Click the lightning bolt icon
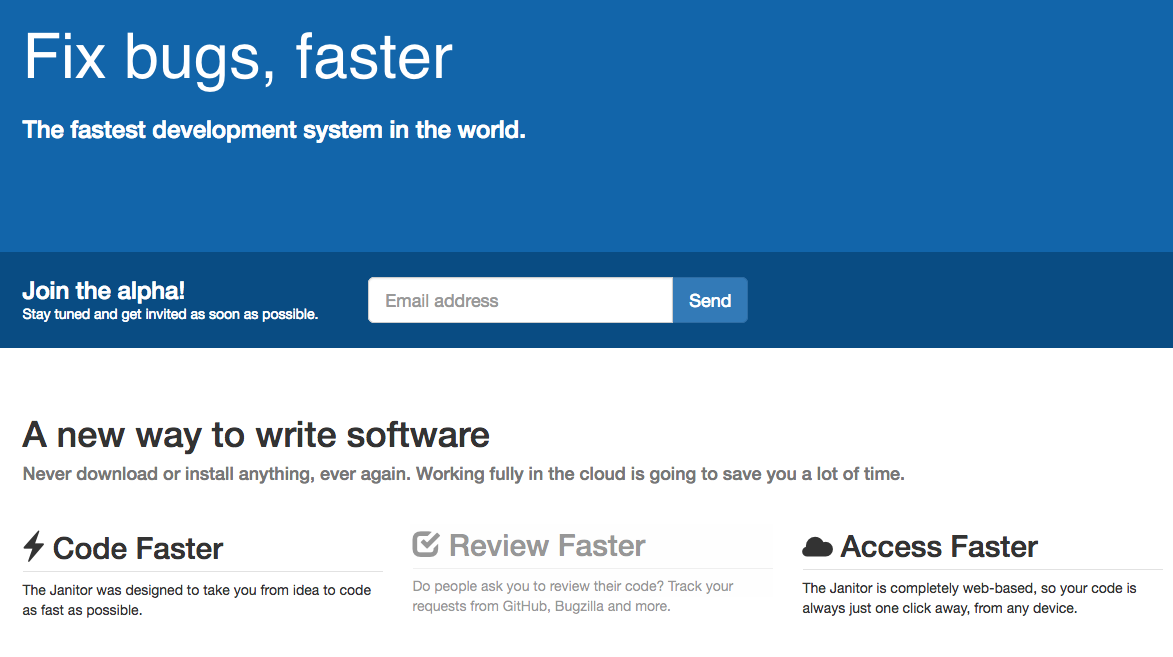 (x=34, y=546)
